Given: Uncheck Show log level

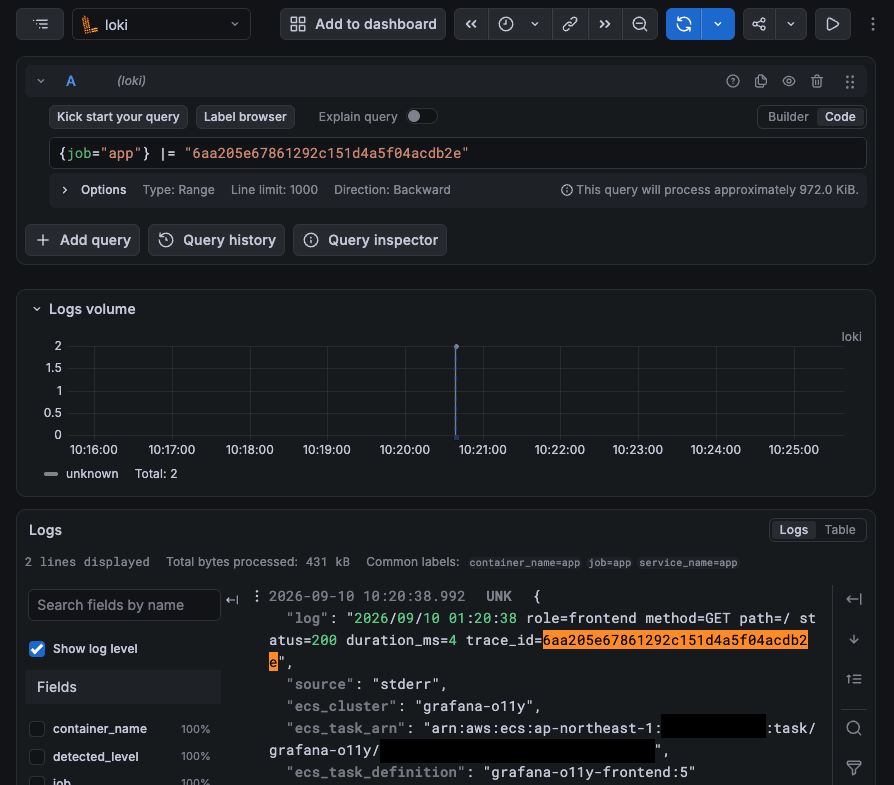Looking at the screenshot, I should [37, 649].
